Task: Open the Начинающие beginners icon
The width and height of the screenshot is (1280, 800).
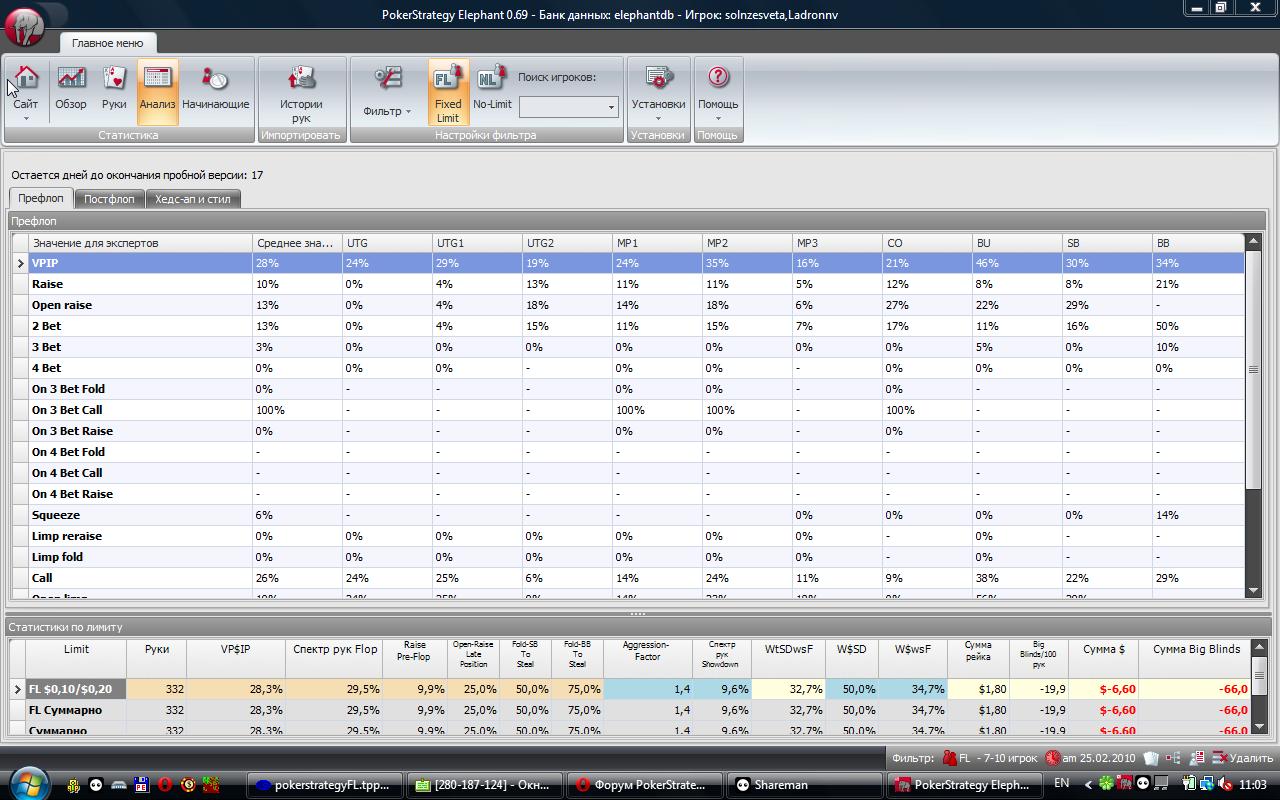Action: pos(215,78)
